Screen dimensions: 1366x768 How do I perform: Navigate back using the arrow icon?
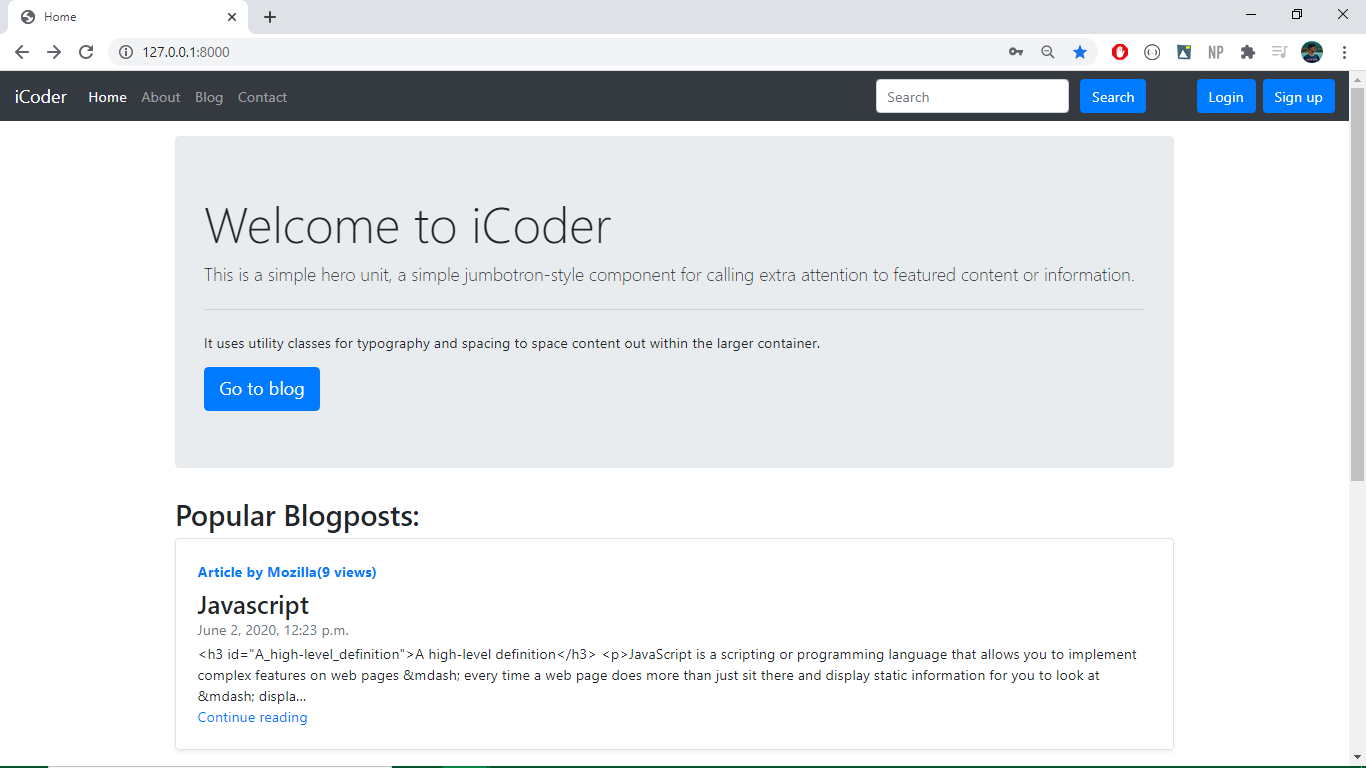click(21, 51)
